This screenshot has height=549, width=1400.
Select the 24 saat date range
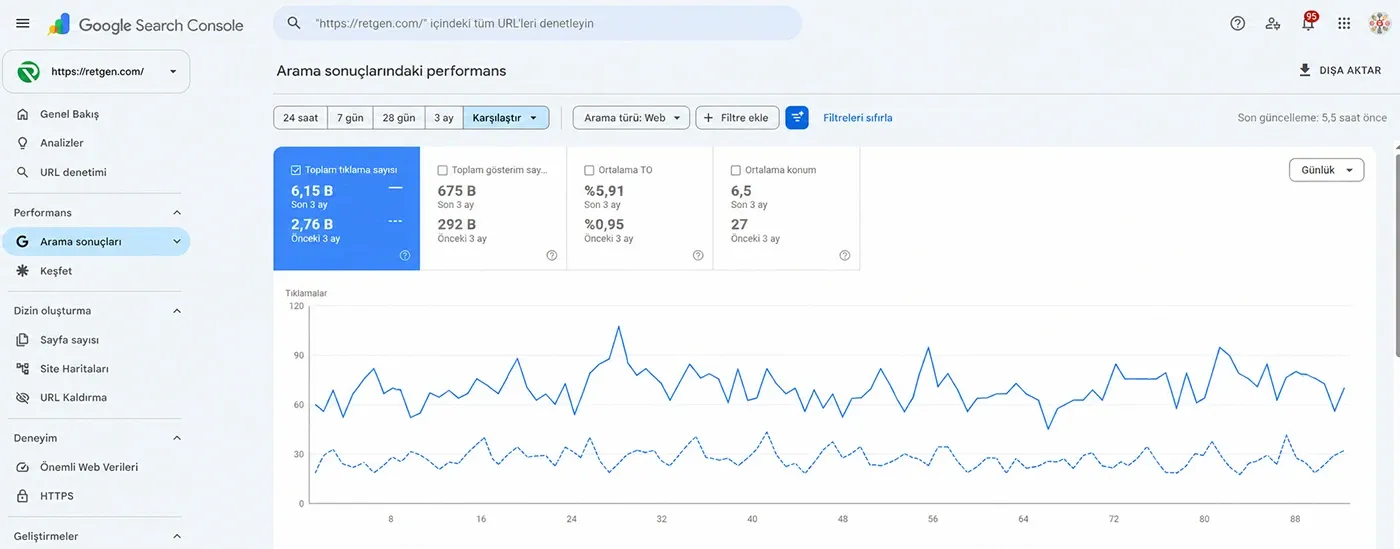[x=300, y=118]
